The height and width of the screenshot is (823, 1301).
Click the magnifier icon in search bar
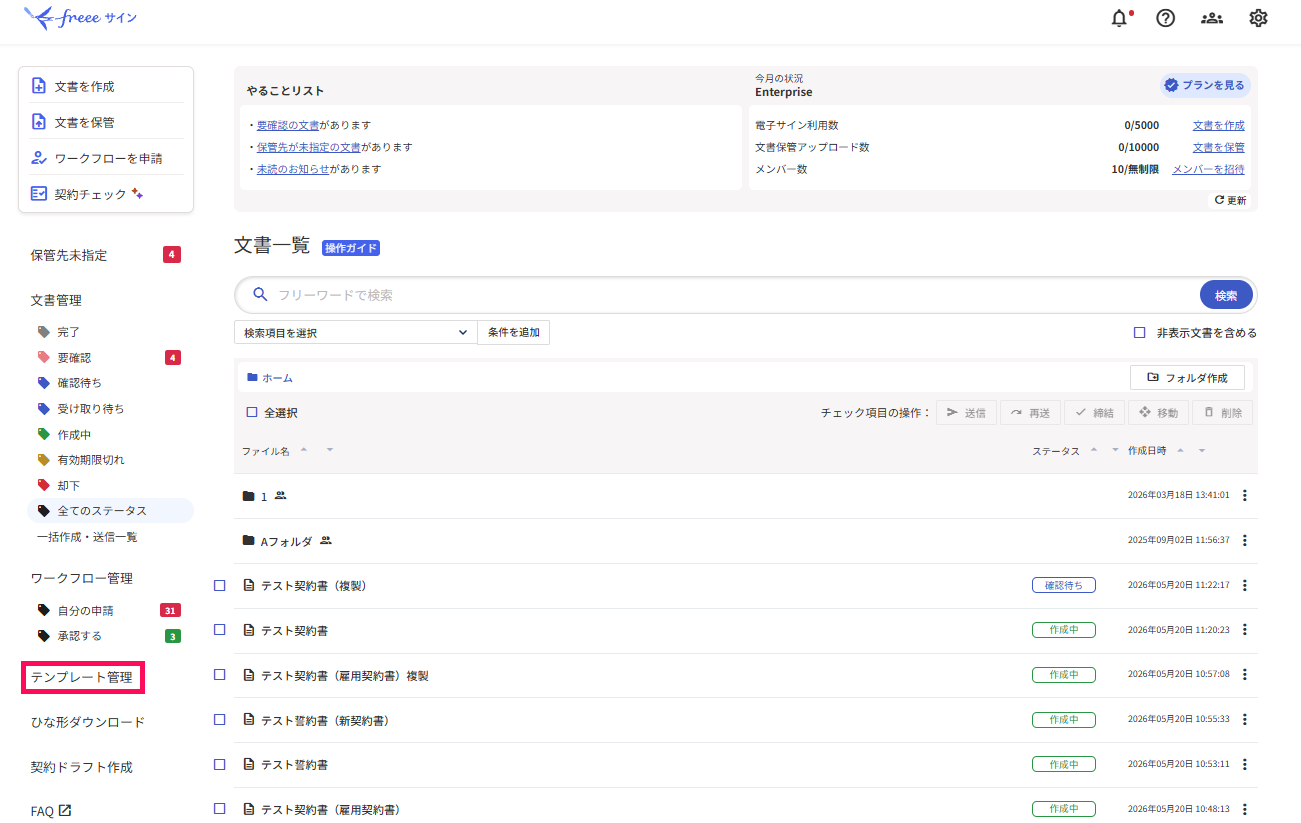(x=260, y=295)
